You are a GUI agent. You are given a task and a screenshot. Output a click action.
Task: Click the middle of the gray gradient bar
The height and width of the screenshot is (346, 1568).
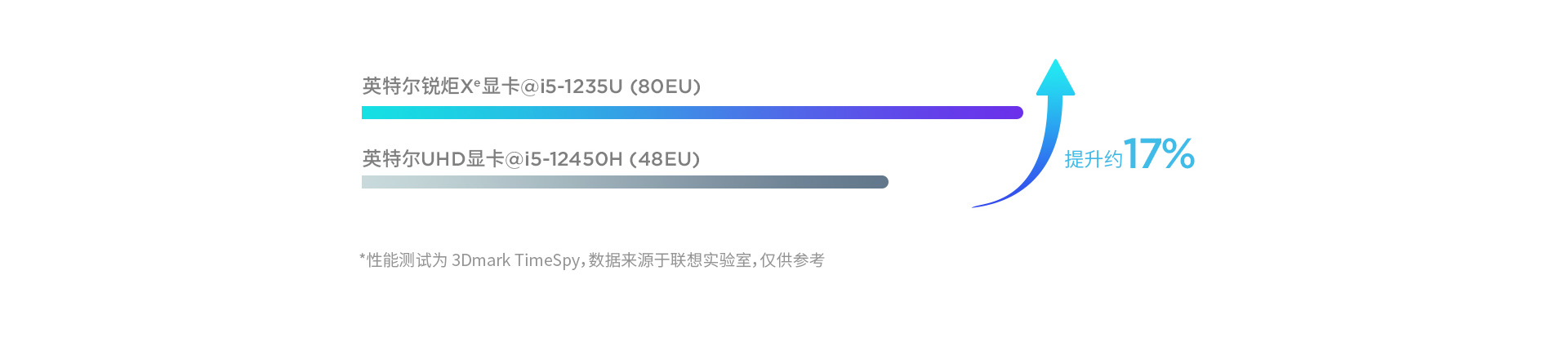tap(625, 182)
